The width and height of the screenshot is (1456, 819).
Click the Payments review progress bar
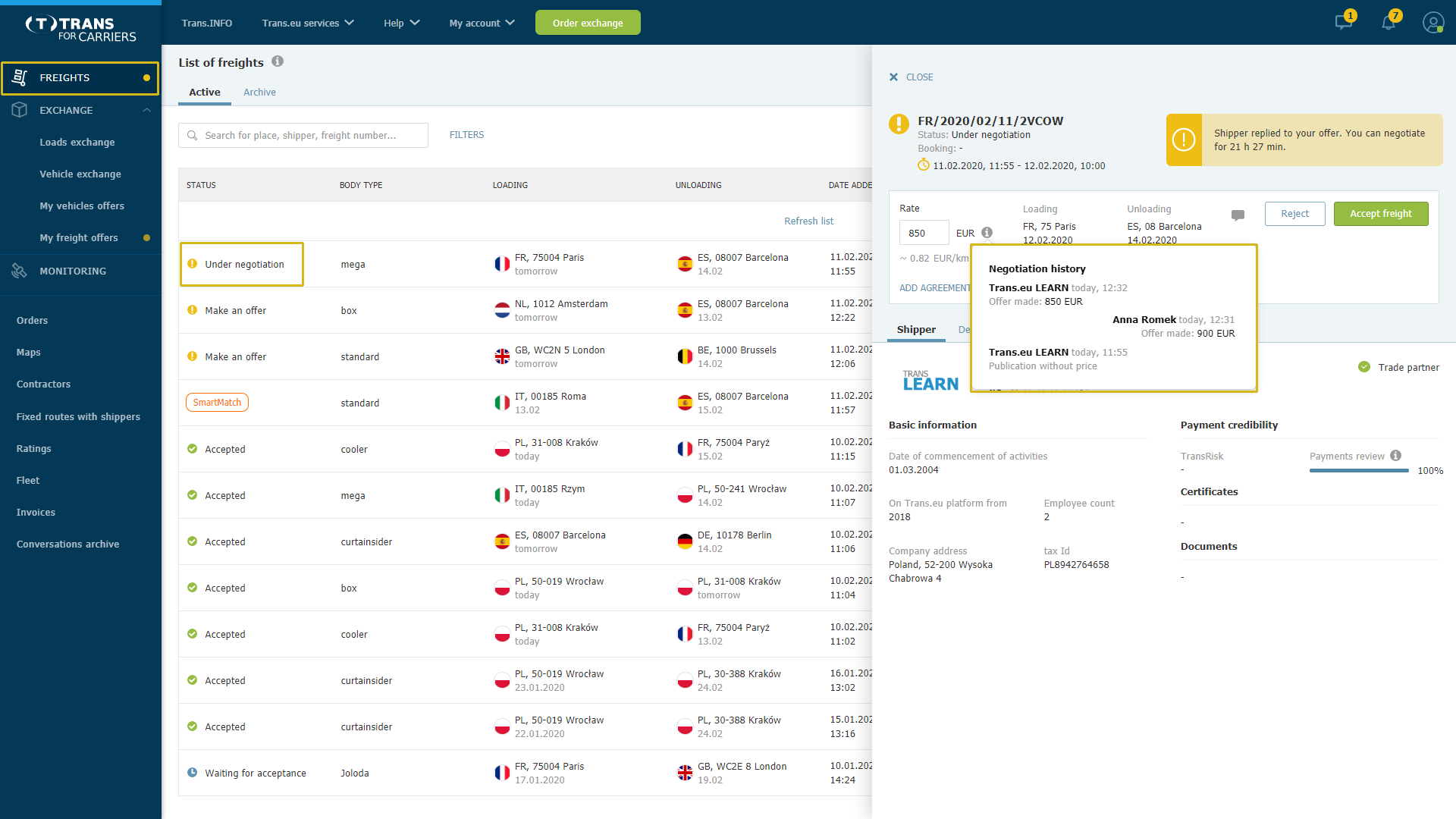coord(1359,471)
